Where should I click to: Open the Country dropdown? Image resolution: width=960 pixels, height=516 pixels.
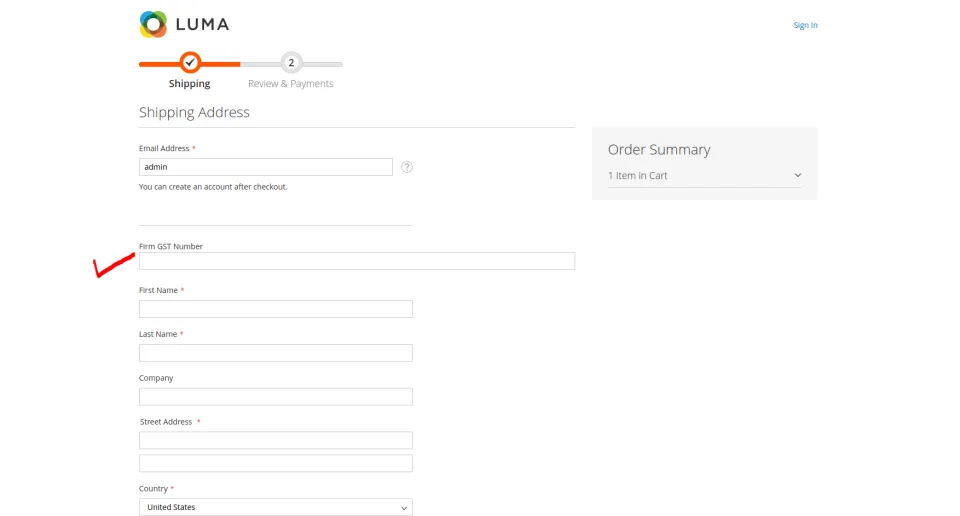pyautogui.click(x=276, y=507)
